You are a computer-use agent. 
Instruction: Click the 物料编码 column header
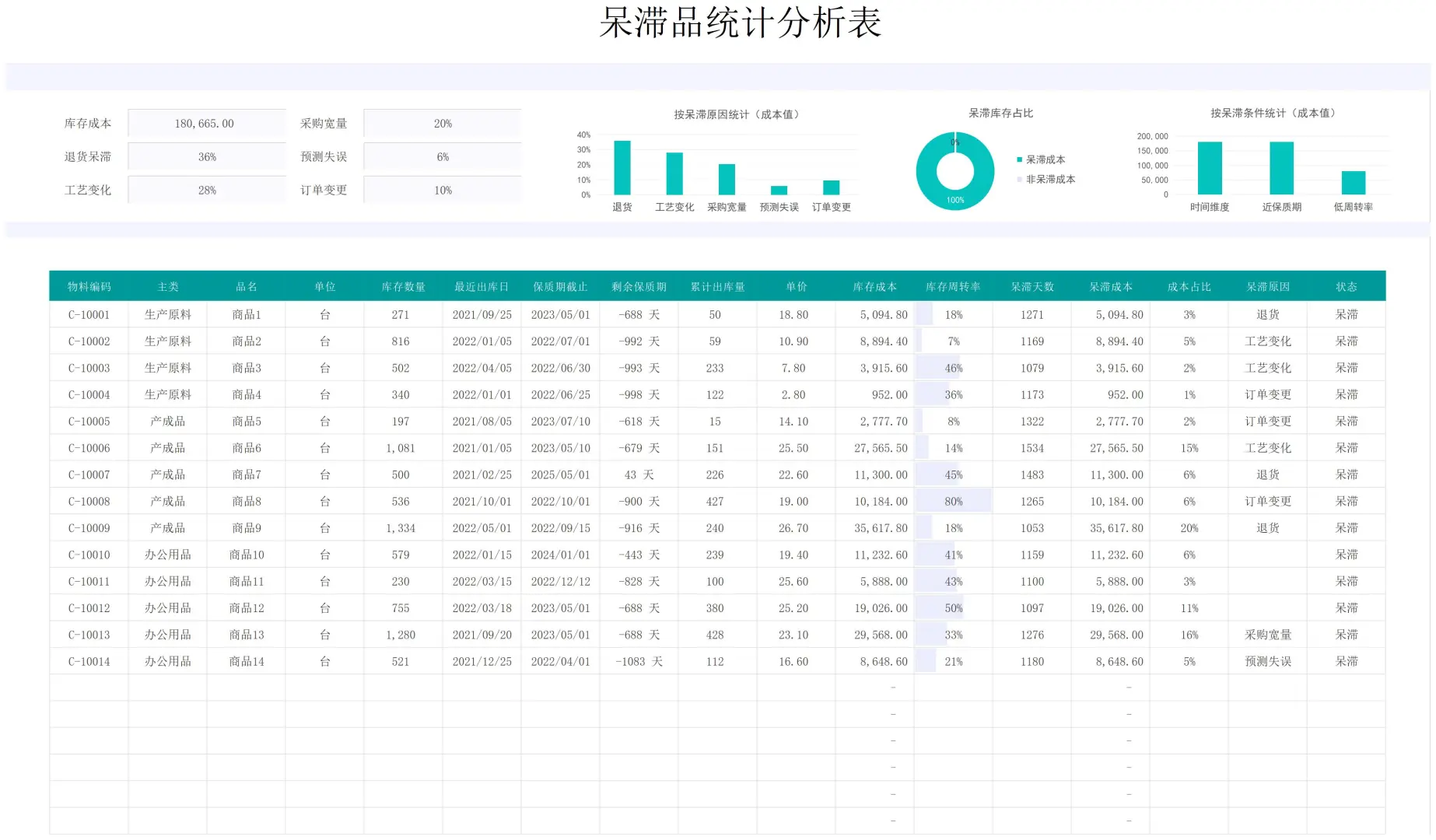pos(89,286)
